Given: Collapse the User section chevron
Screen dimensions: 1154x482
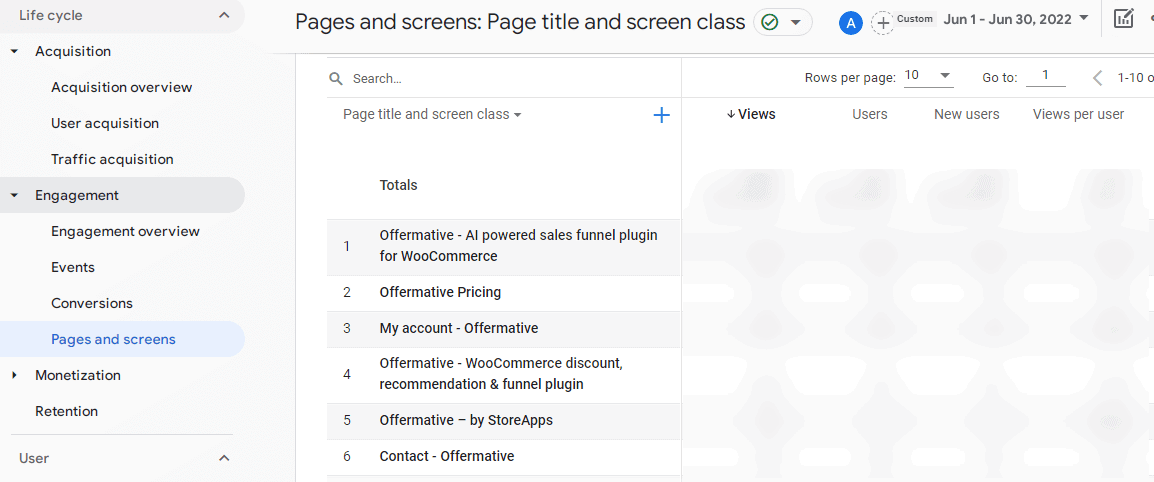Looking at the screenshot, I should click(x=224, y=458).
